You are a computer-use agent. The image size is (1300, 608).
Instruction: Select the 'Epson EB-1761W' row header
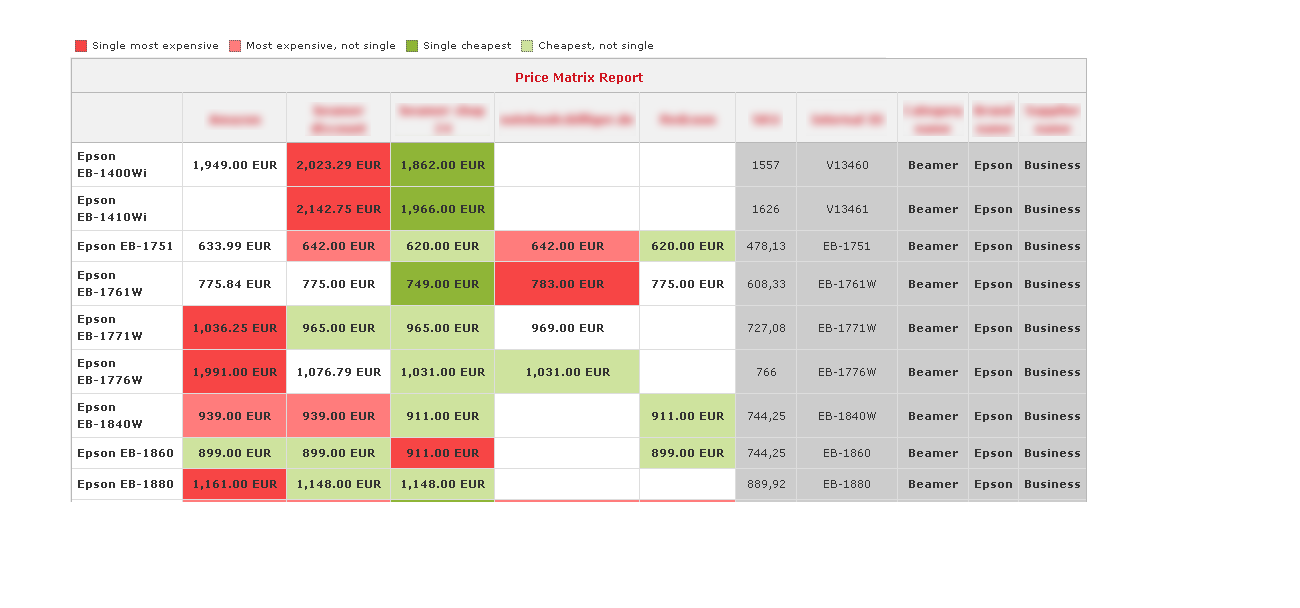coord(127,284)
